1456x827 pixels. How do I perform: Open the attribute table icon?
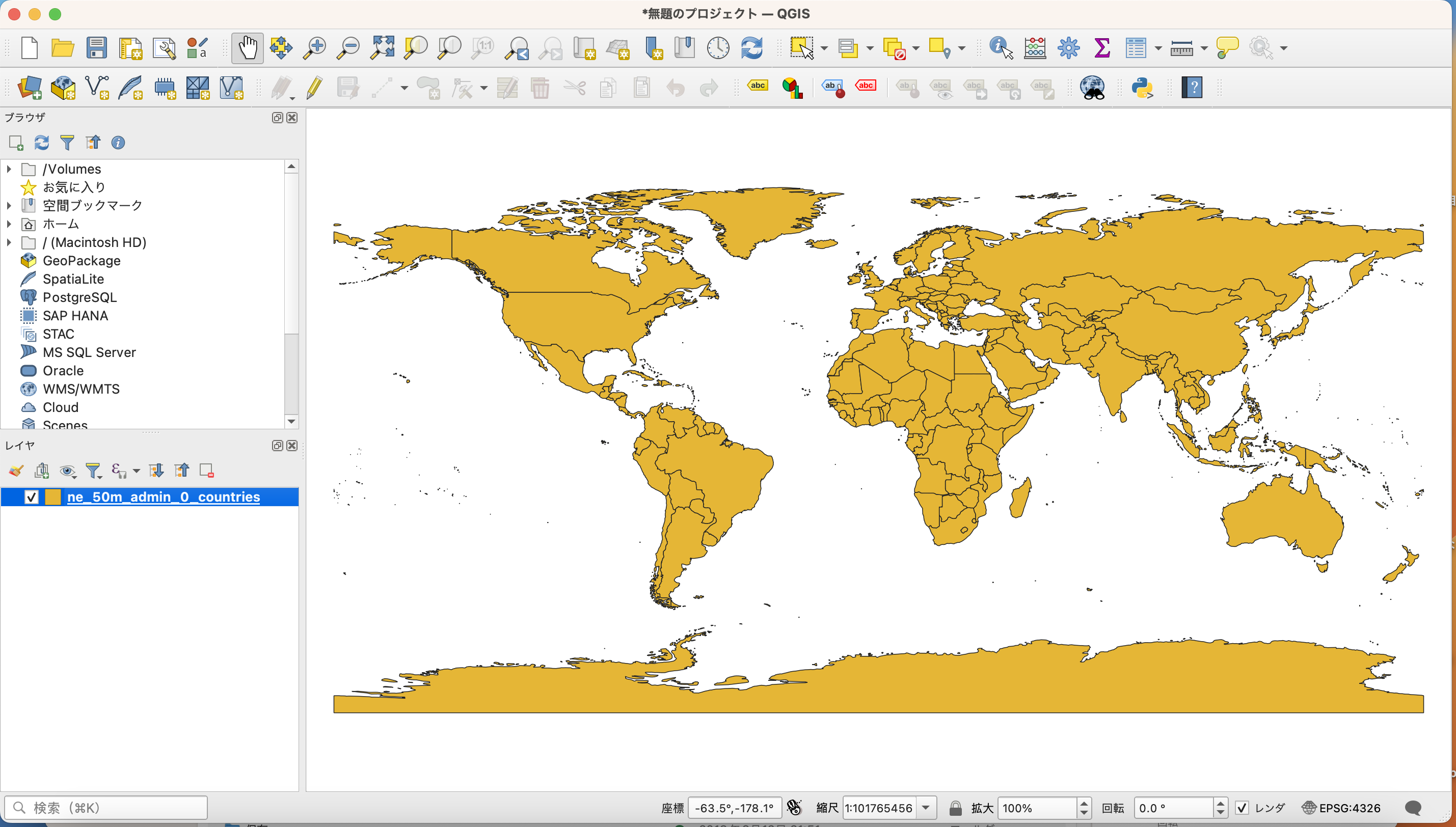point(1136,48)
